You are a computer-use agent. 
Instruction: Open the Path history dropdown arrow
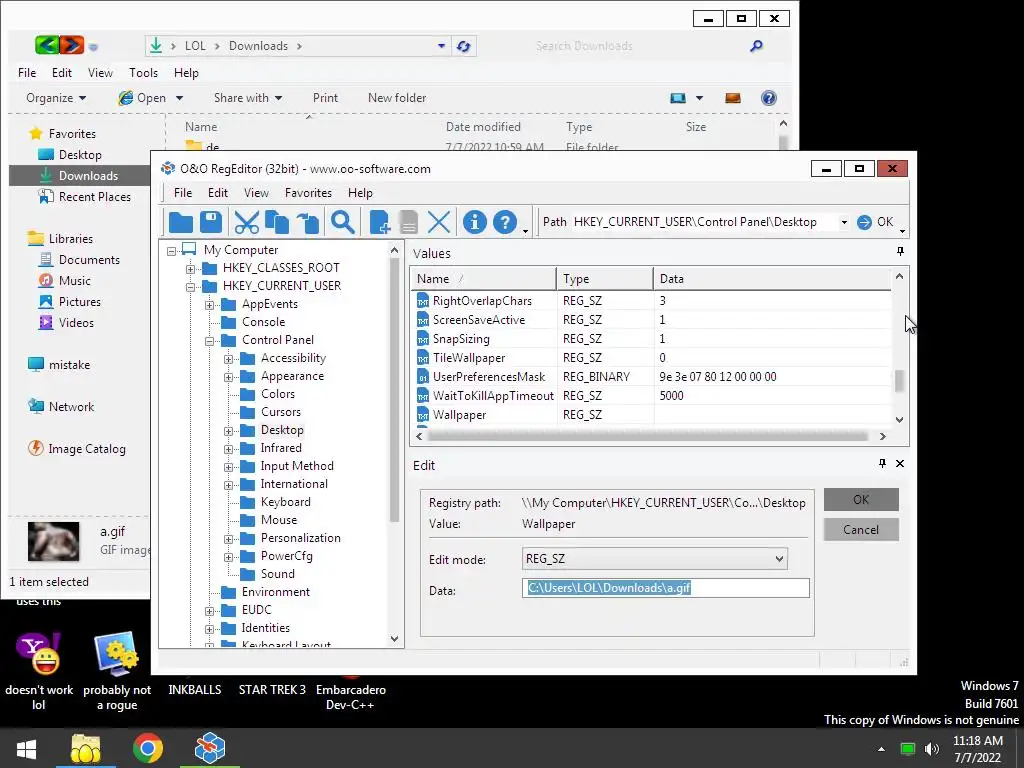click(x=844, y=223)
